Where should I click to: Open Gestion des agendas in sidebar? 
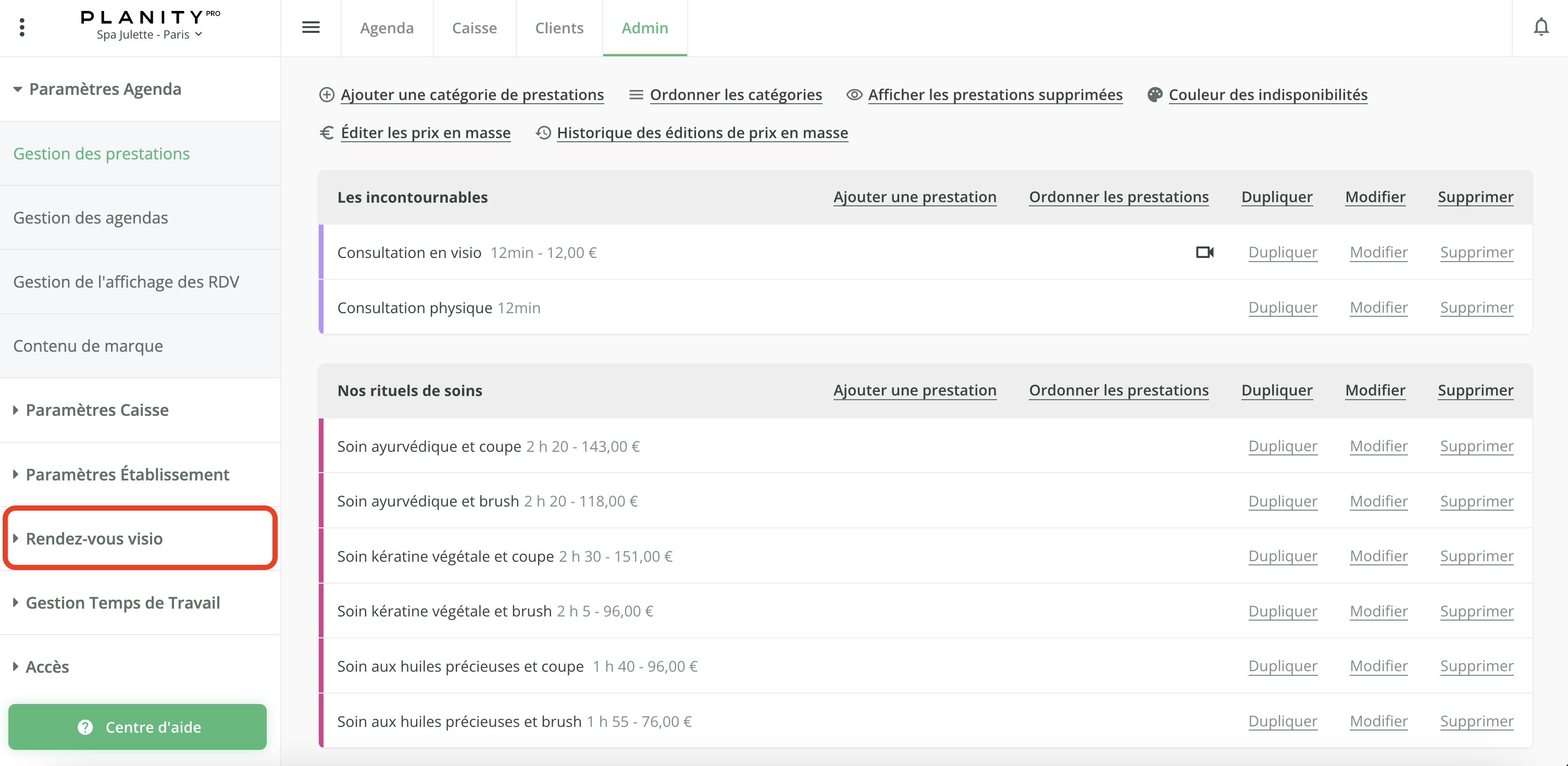click(91, 218)
